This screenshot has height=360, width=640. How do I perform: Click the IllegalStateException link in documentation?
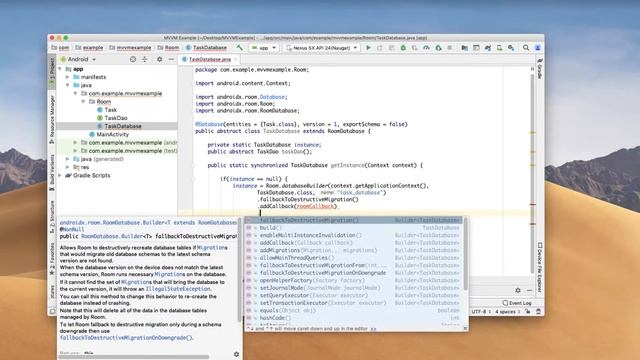pyautogui.click(x=178, y=289)
